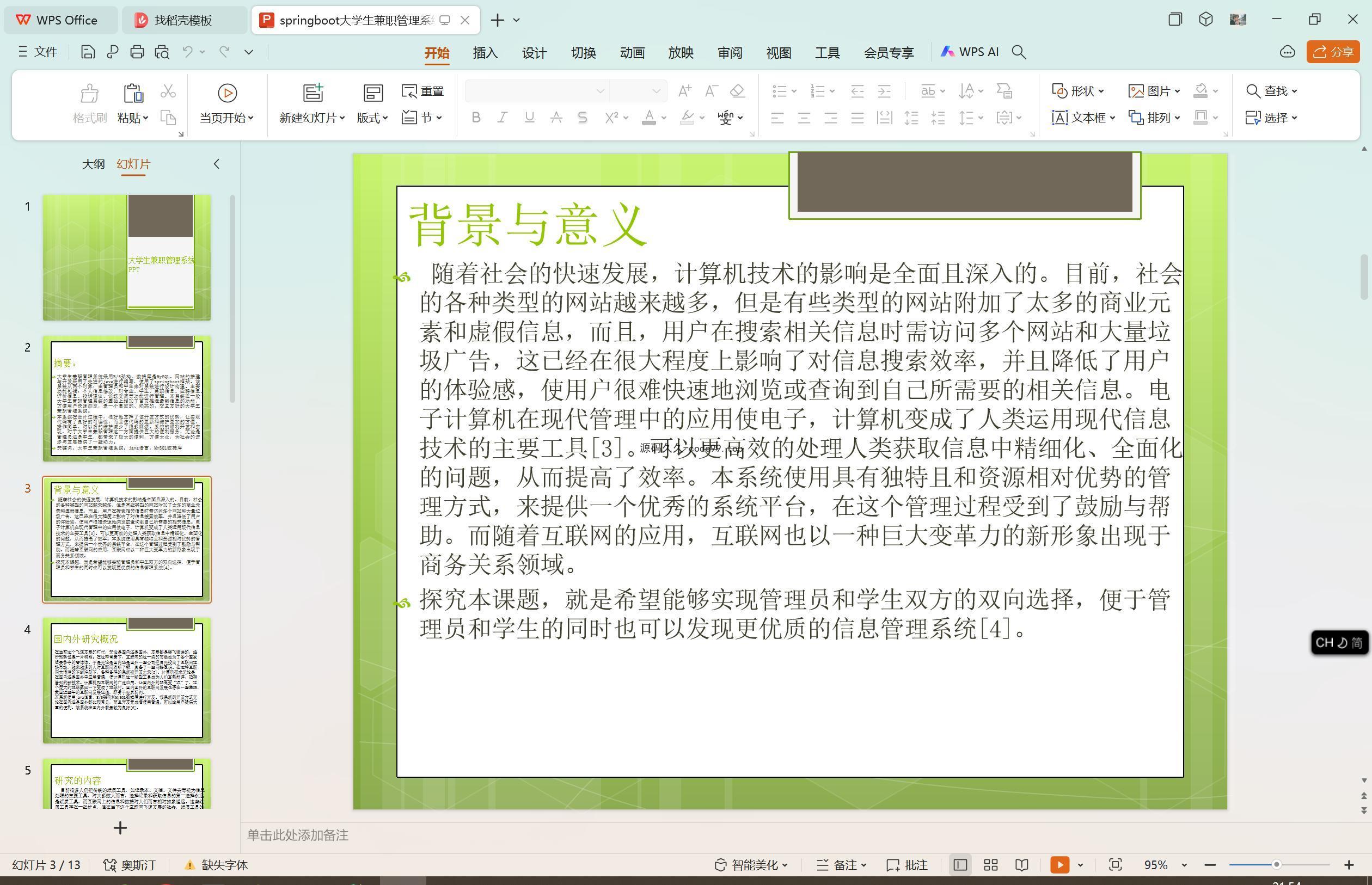The height and width of the screenshot is (885, 1372).
Task: Click the text highlight color swatch
Action: click(x=687, y=118)
